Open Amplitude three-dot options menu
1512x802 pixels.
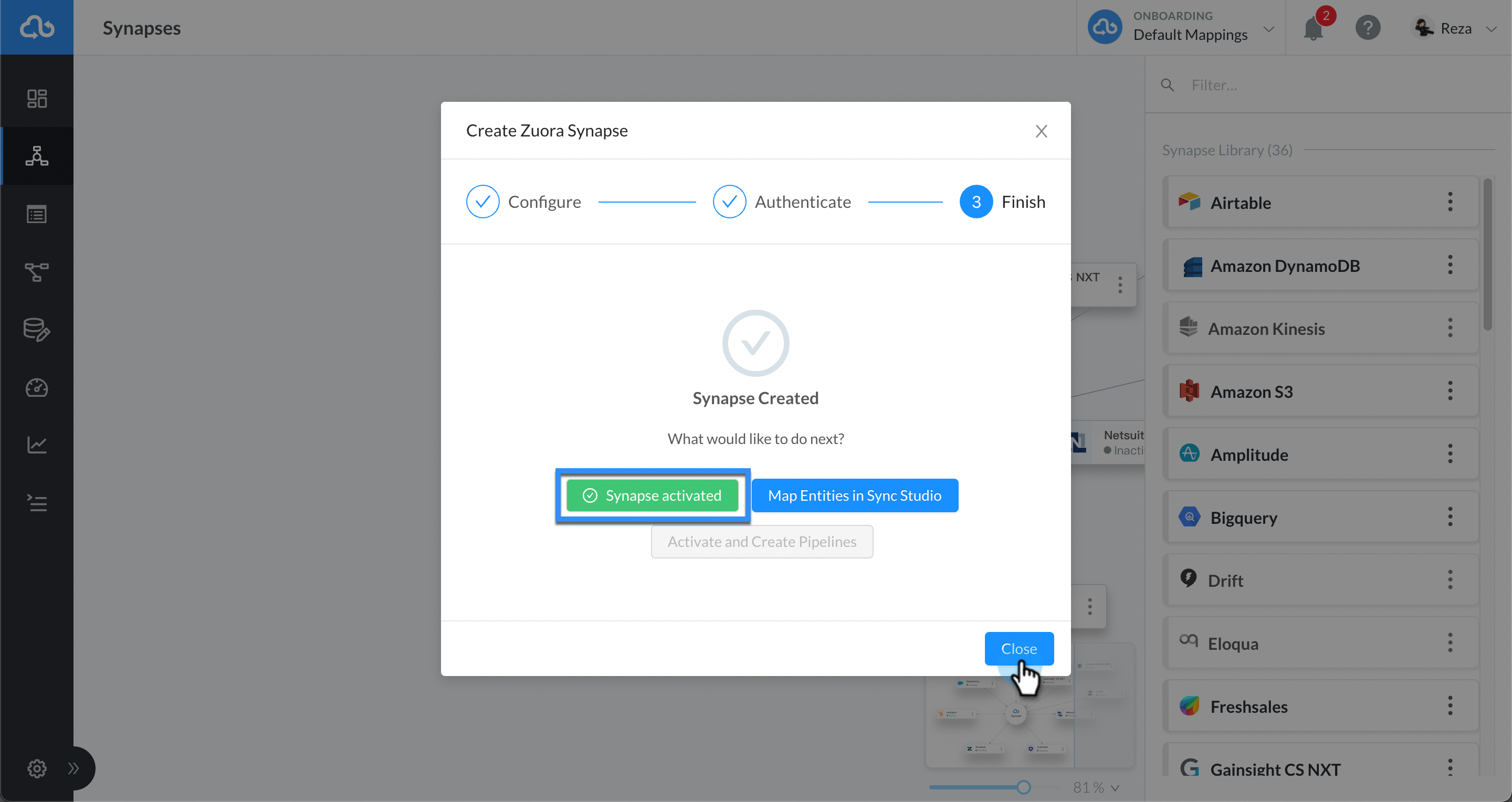(1450, 453)
